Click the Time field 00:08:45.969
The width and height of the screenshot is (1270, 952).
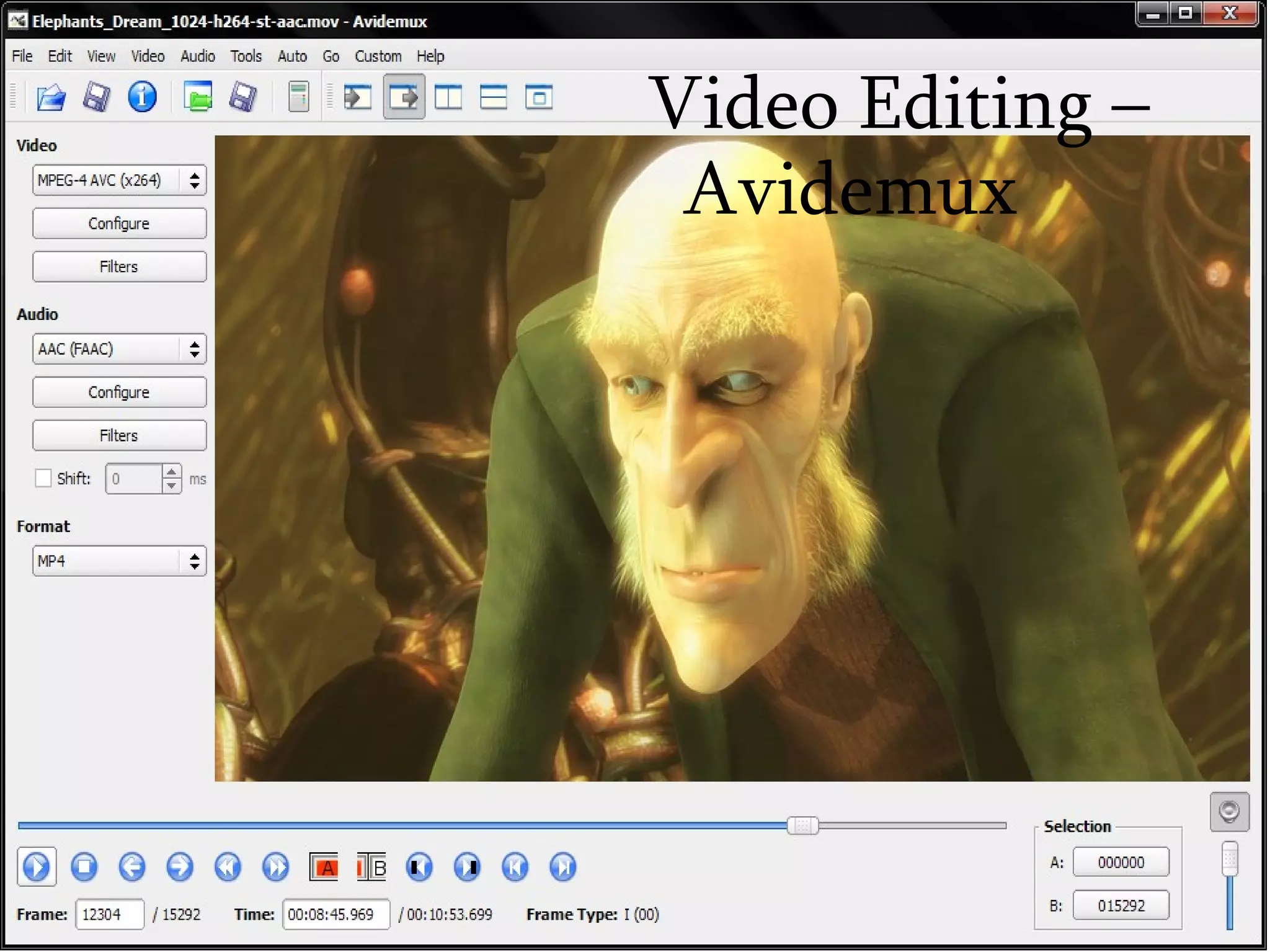coord(336,914)
